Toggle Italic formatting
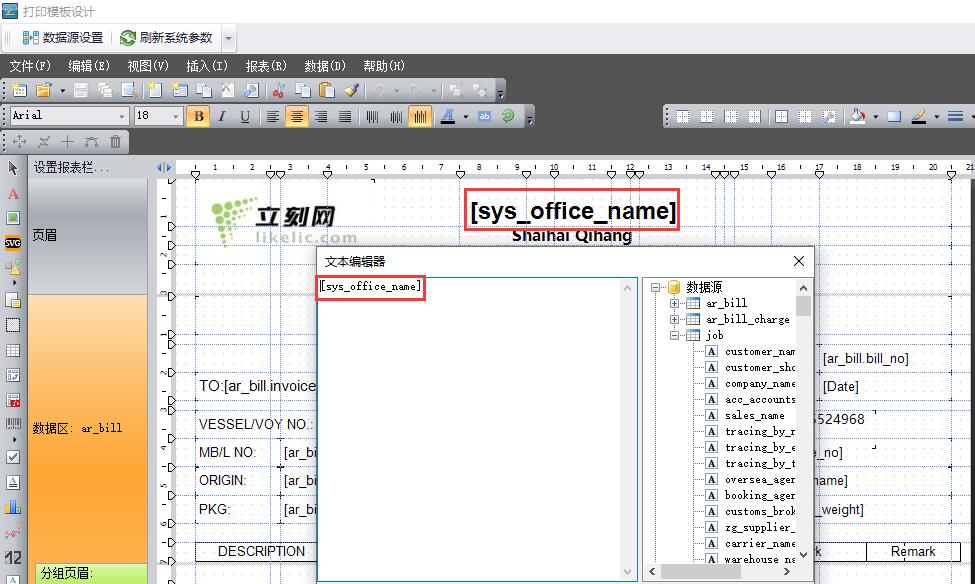 click(x=222, y=116)
